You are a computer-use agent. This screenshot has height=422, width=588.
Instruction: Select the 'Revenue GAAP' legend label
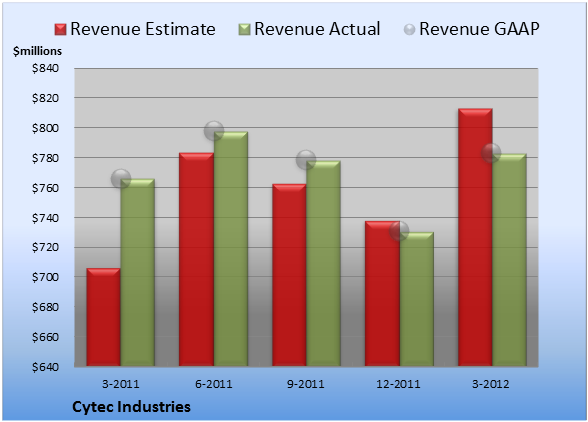tap(479, 29)
